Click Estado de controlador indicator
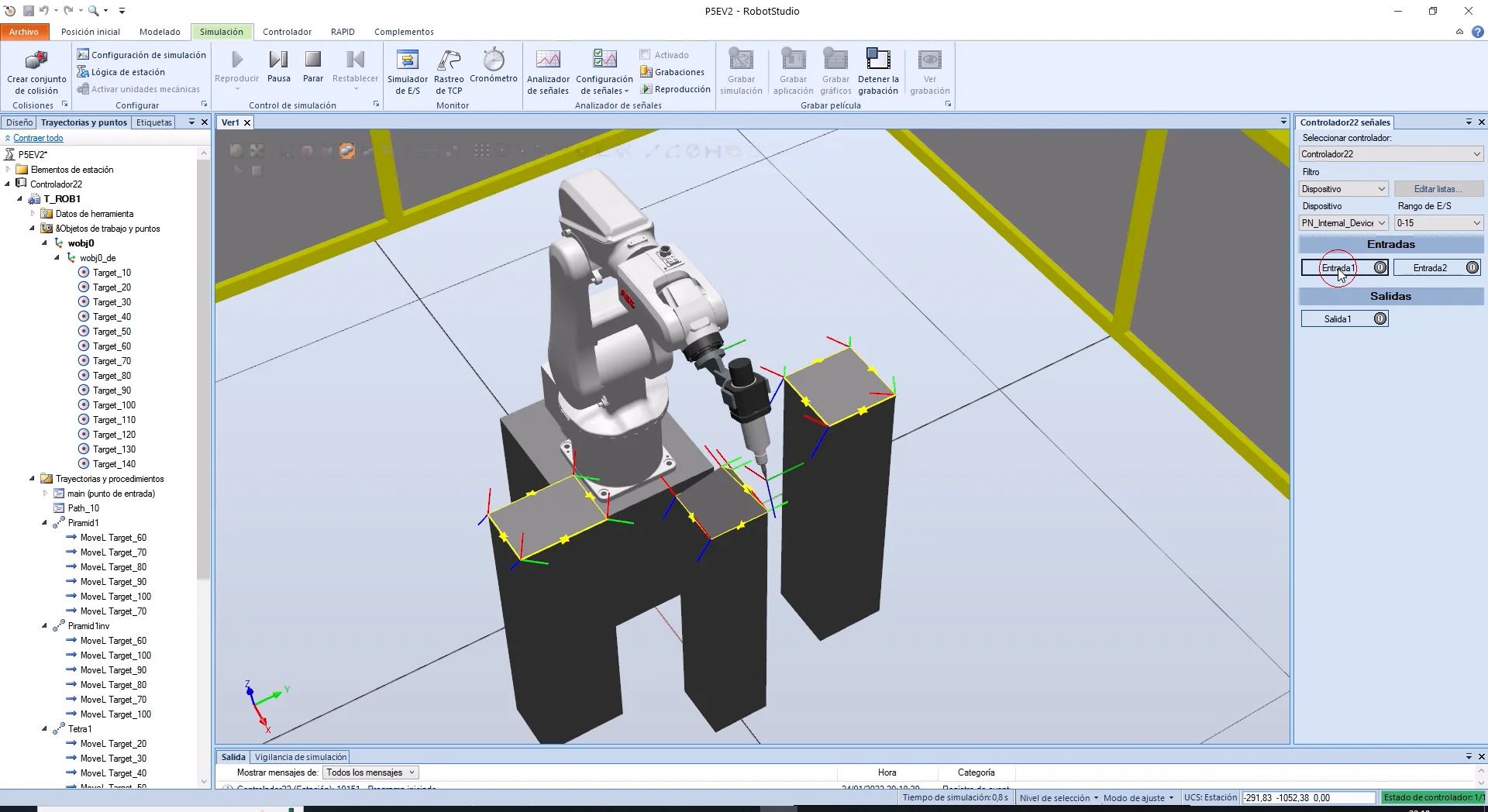The height and width of the screenshot is (812, 1488). click(x=1434, y=797)
